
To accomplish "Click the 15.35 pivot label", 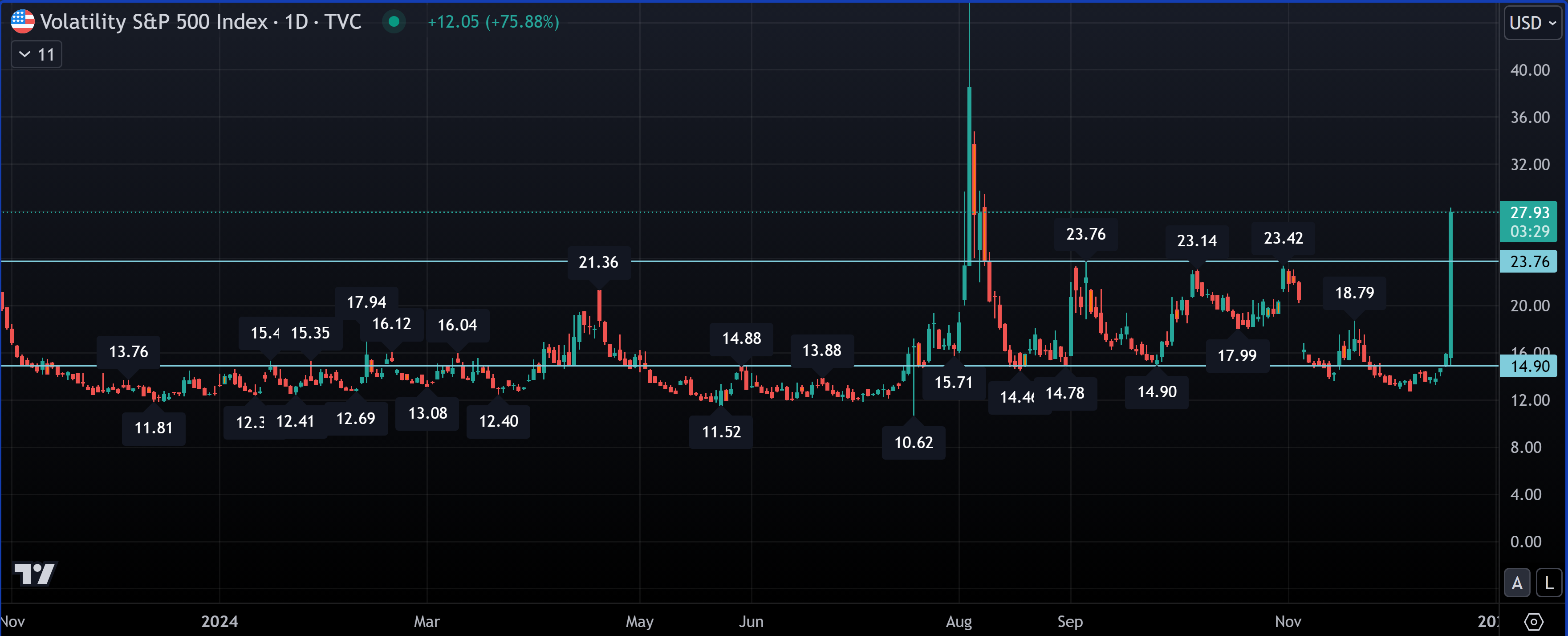I will [x=310, y=333].
